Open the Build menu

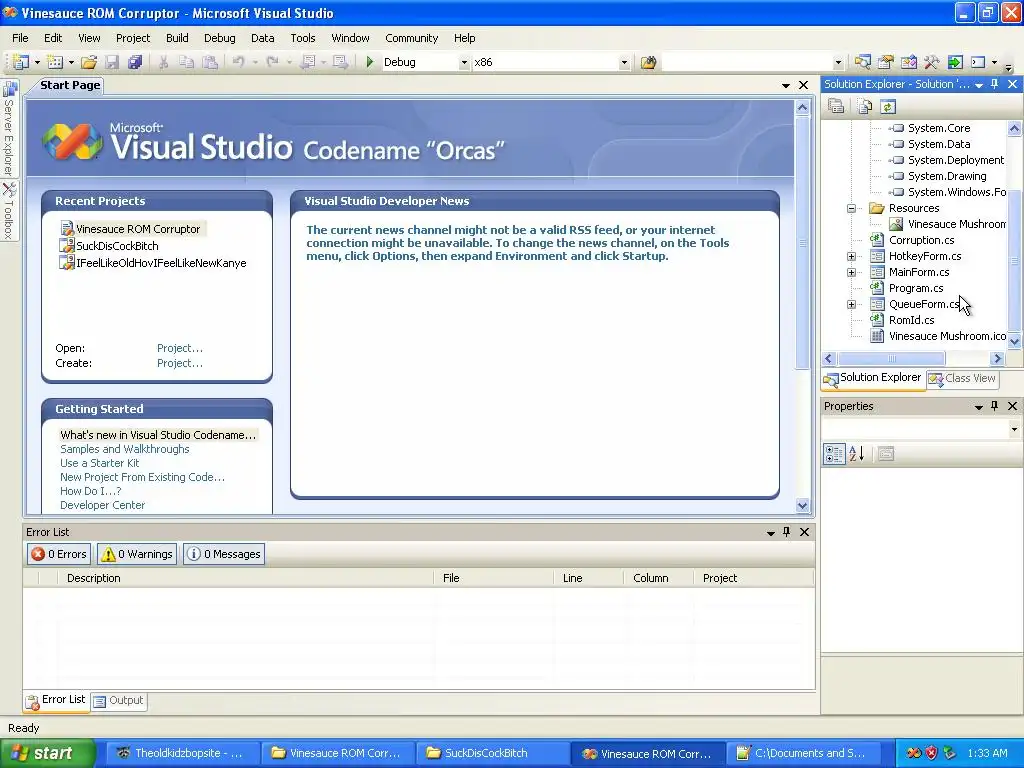[x=177, y=38]
